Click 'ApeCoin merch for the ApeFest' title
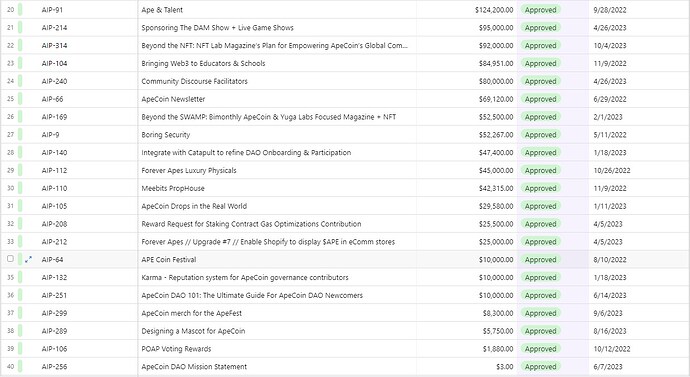Viewport: 690px width, 377px height. tap(191, 313)
